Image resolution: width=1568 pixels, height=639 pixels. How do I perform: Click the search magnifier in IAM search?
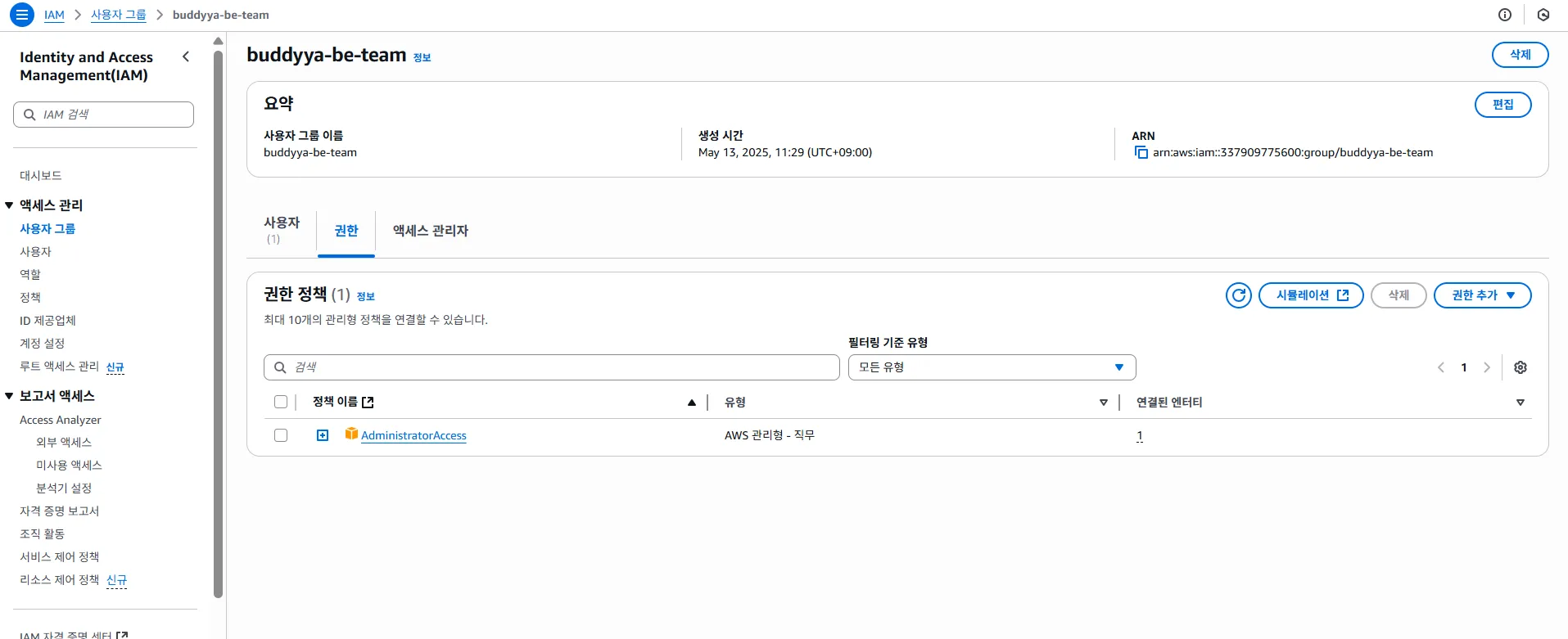point(30,115)
